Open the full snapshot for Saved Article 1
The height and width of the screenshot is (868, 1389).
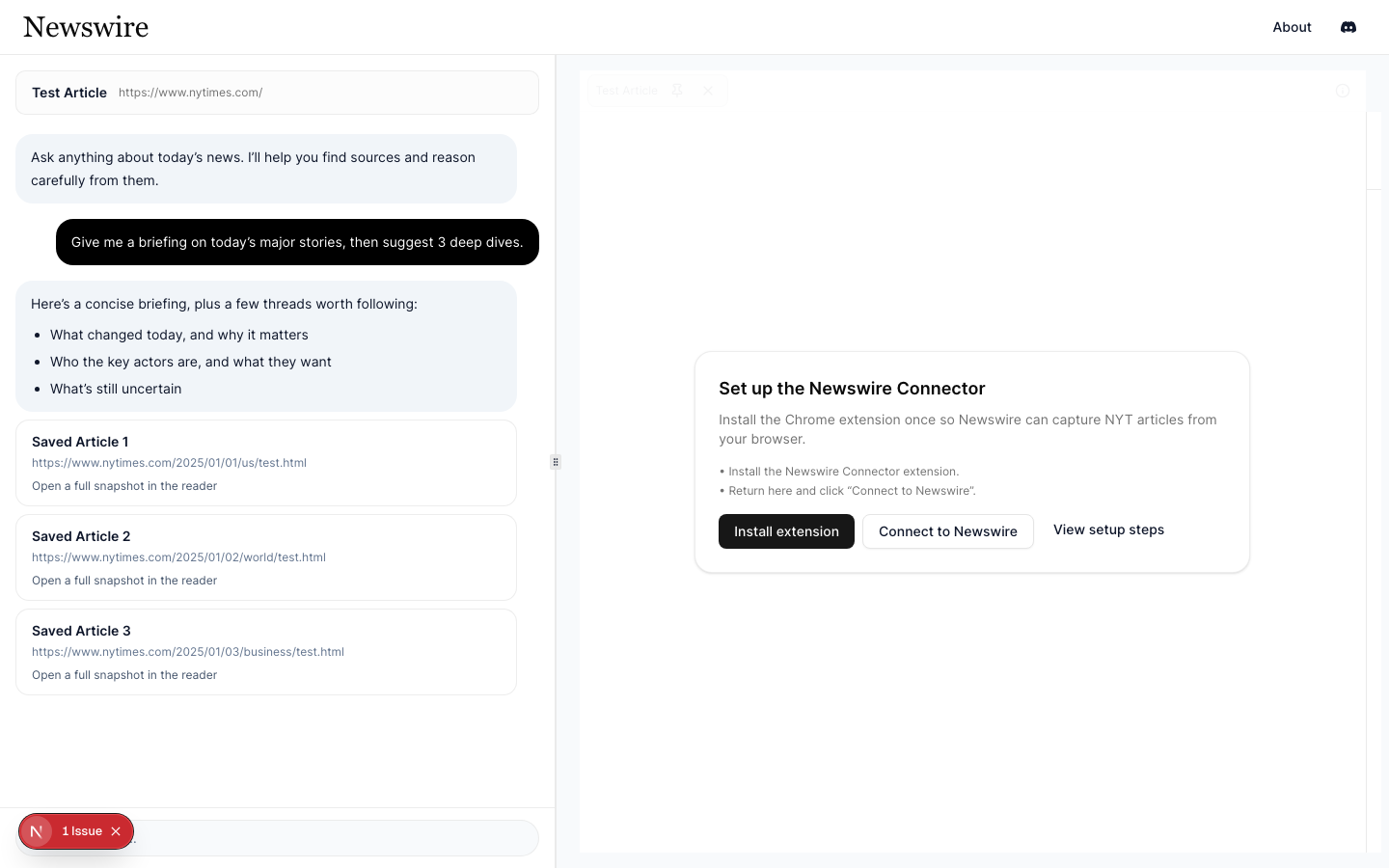tap(124, 486)
